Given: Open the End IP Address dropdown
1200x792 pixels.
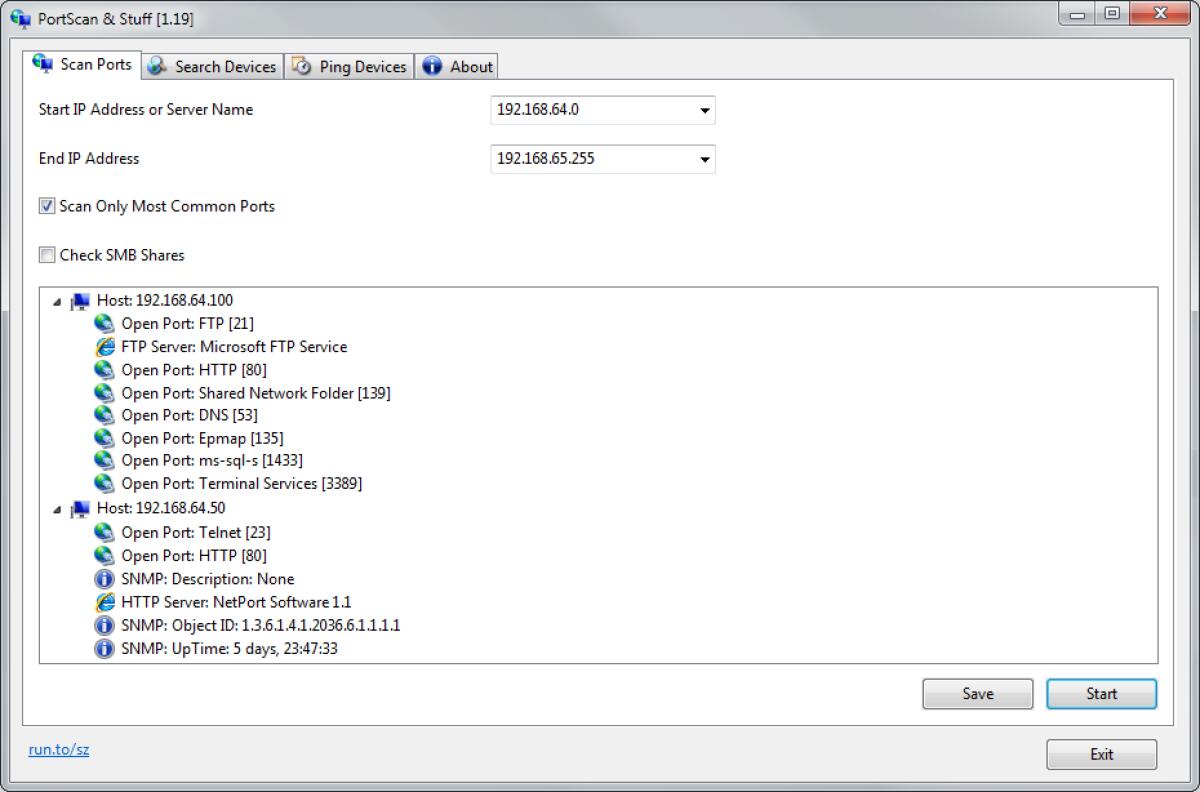Looking at the screenshot, I should click(707, 159).
